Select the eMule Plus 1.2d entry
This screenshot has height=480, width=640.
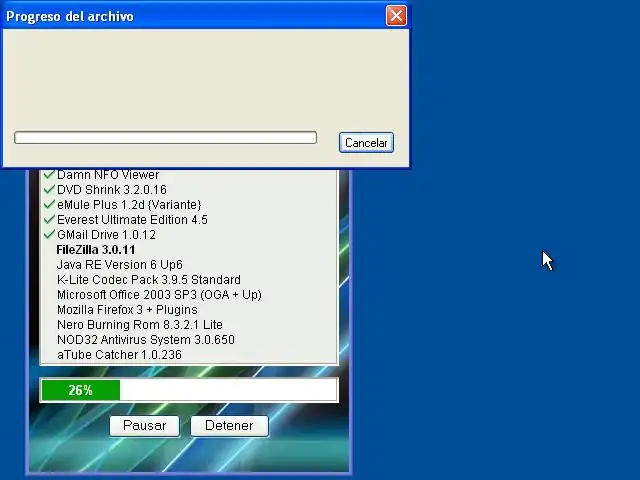(x=129, y=204)
